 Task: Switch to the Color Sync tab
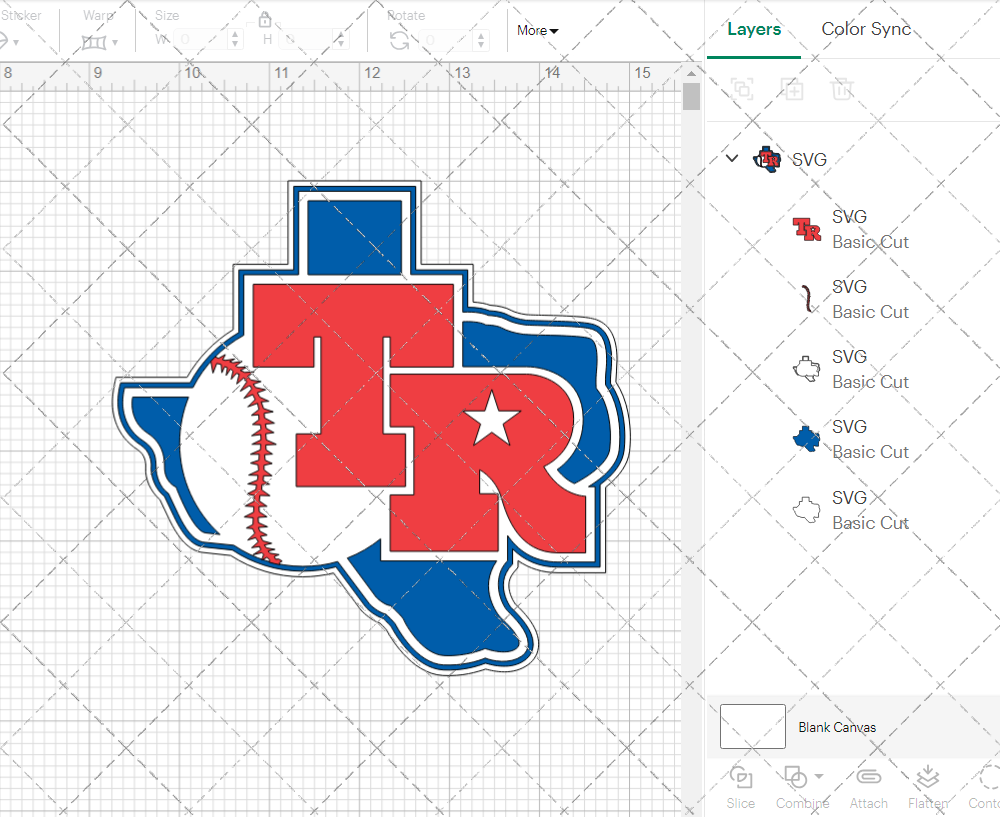[865, 29]
